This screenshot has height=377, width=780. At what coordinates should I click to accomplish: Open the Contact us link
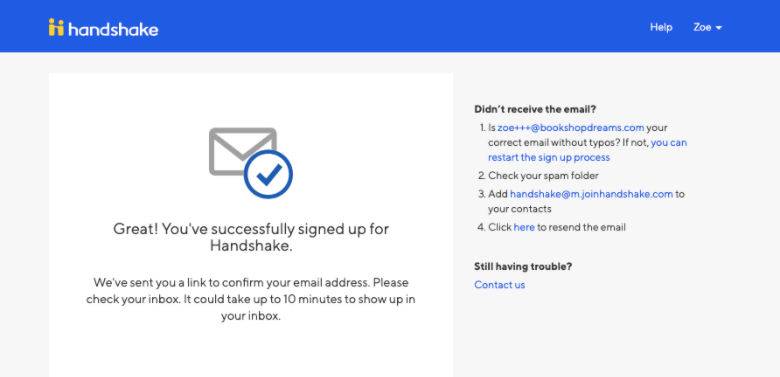(499, 285)
